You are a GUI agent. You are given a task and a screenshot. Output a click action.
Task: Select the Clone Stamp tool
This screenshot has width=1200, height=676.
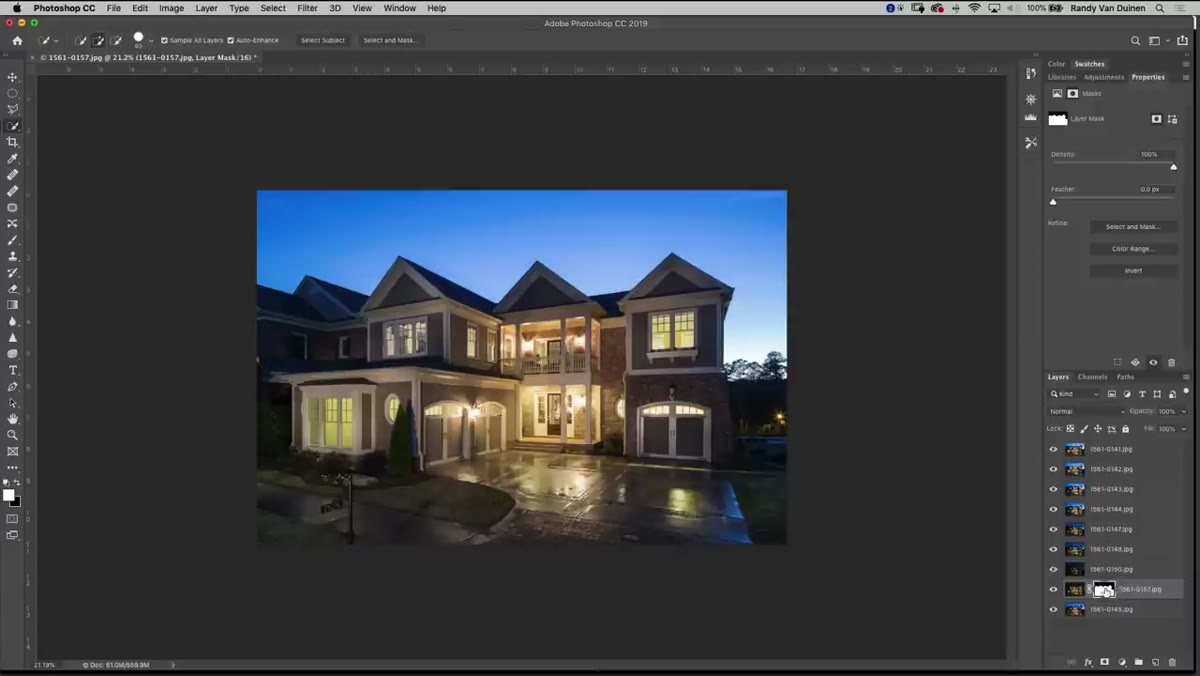point(12,256)
